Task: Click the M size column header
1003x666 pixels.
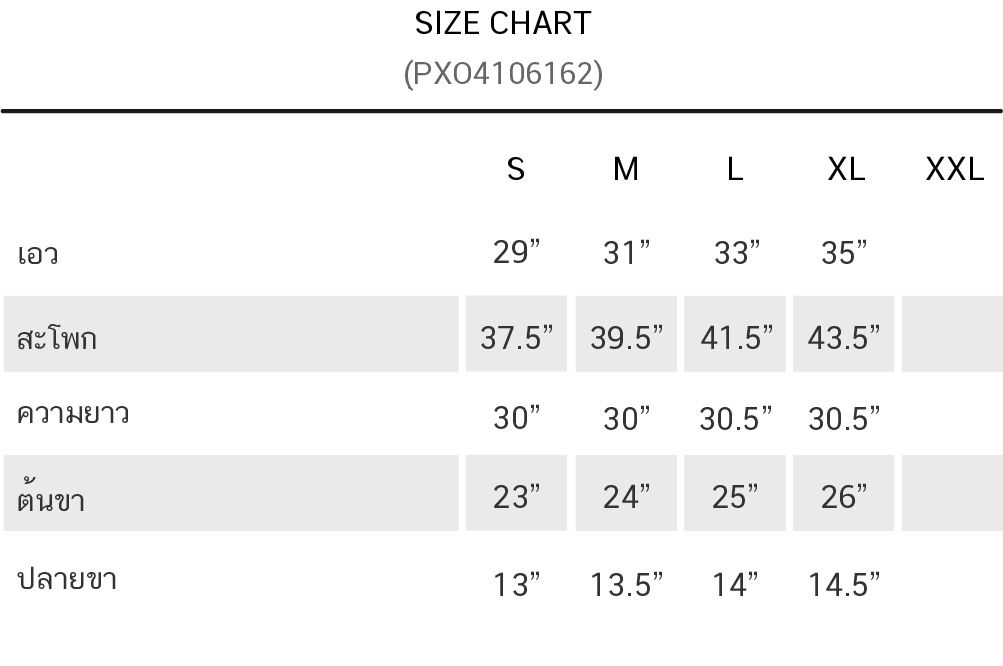Action: 626,170
